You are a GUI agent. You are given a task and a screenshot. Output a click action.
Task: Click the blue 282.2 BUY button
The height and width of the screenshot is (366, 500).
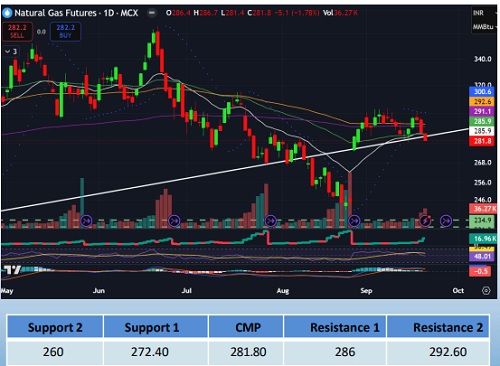coord(65,32)
